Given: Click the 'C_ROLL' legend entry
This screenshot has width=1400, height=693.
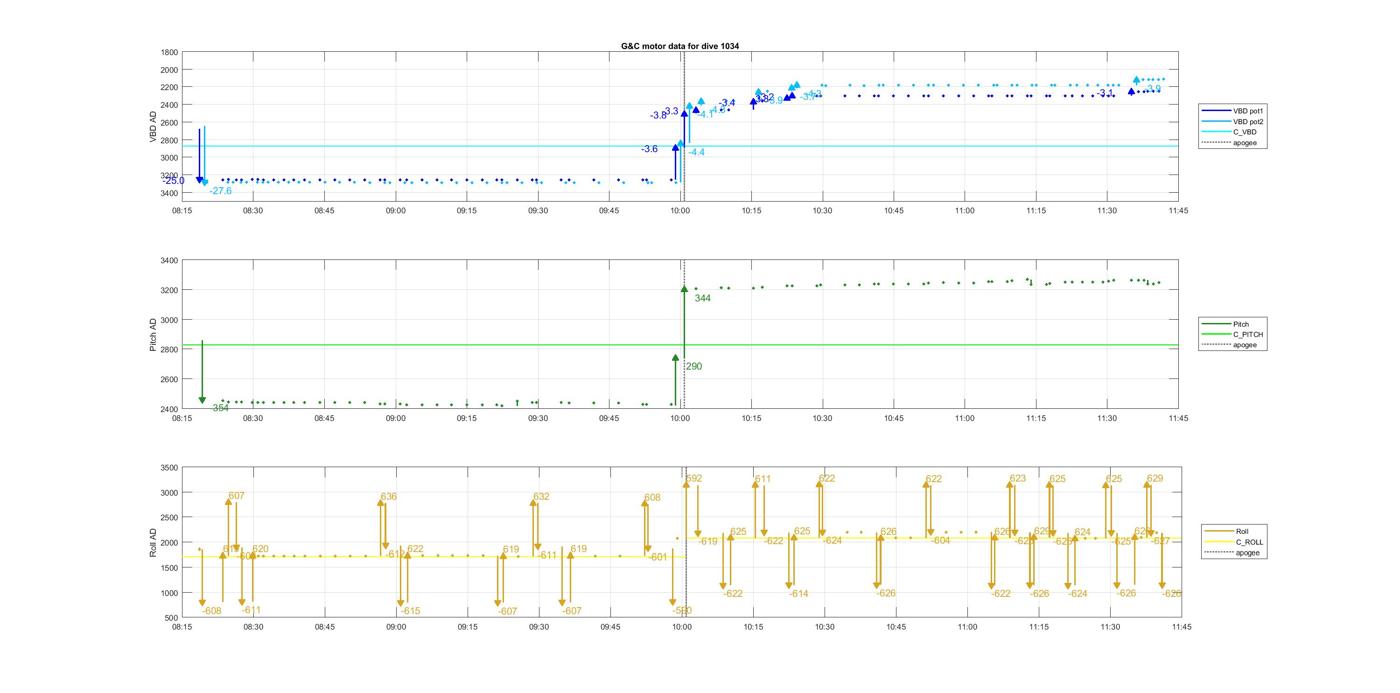Looking at the screenshot, I should (1234, 542).
